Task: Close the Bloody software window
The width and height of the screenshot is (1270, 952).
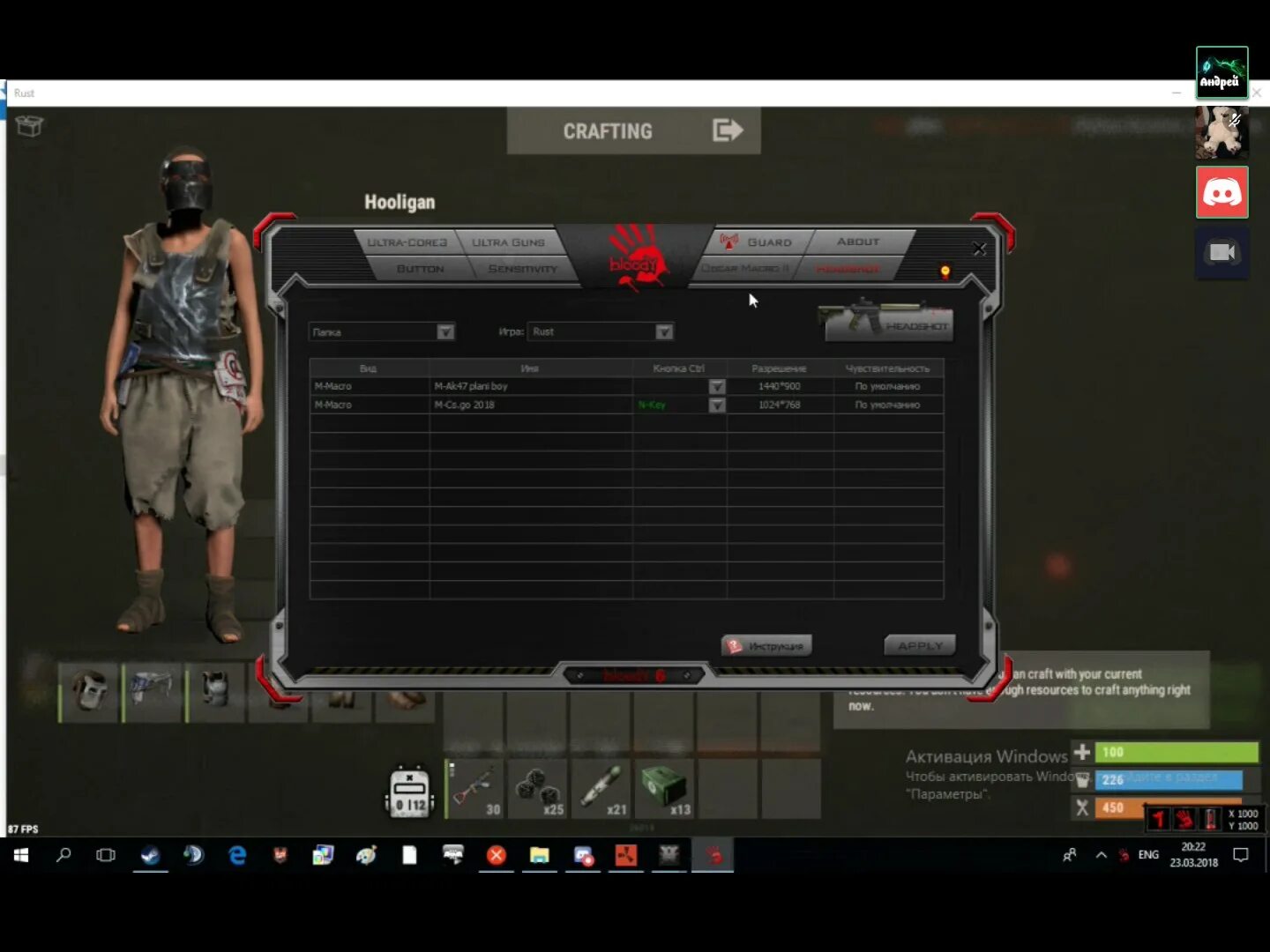Action: (x=979, y=249)
